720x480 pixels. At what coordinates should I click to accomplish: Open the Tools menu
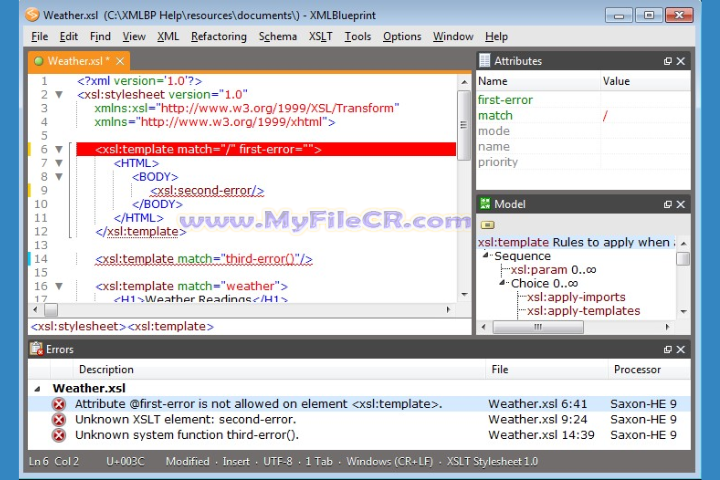pos(358,36)
